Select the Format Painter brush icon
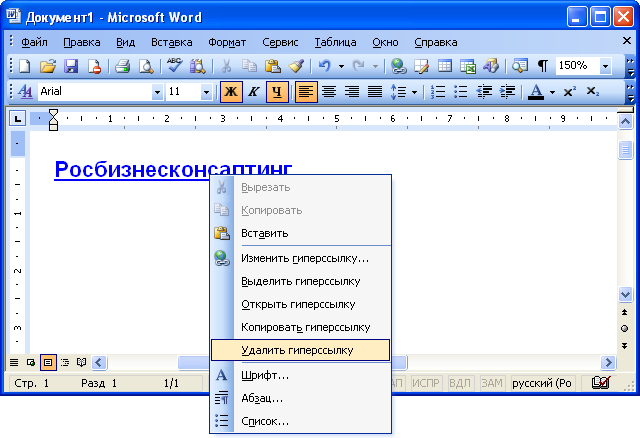 [296, 66]
